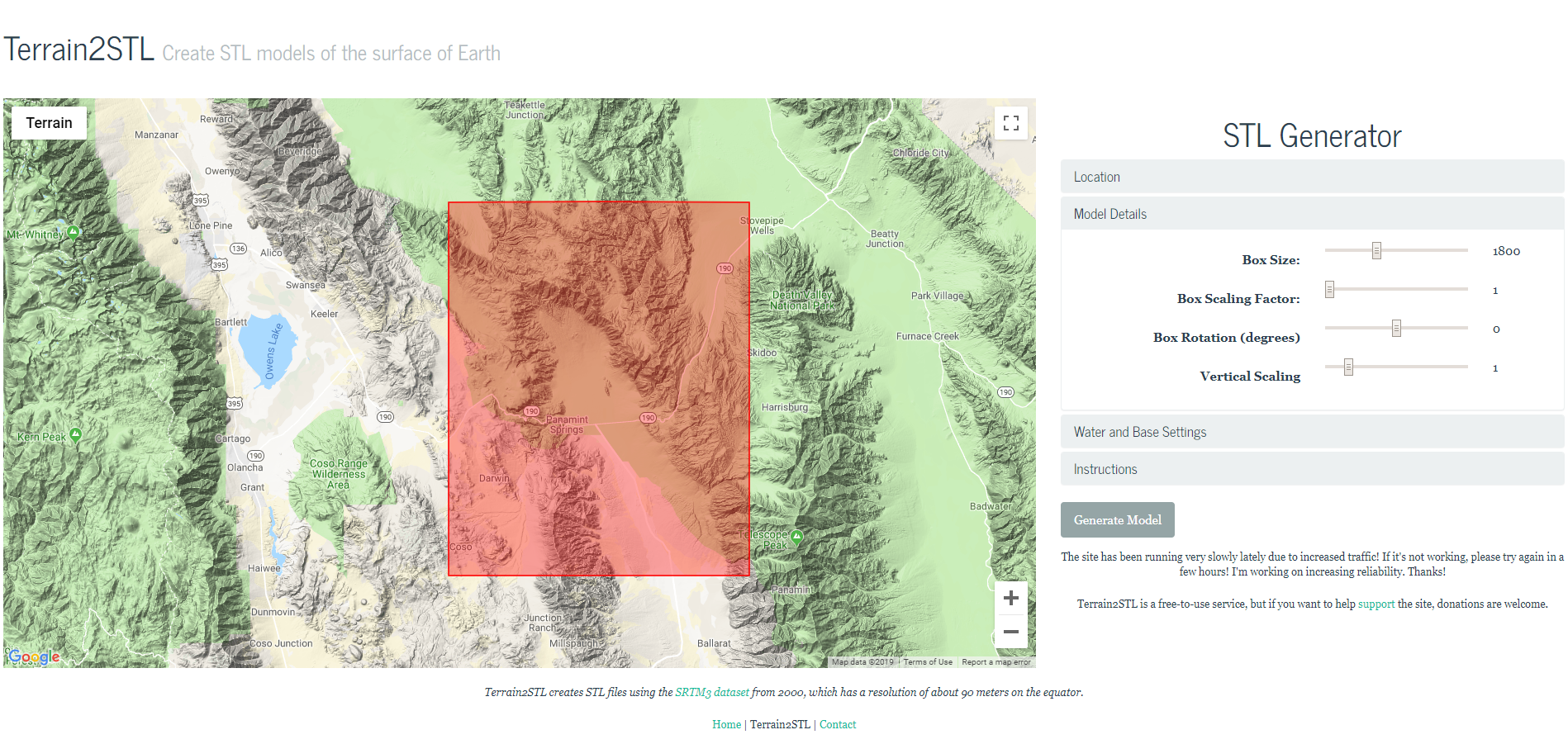
Task: Open the support donation link
Action: pyautogui.click(x=1376, y=604)
